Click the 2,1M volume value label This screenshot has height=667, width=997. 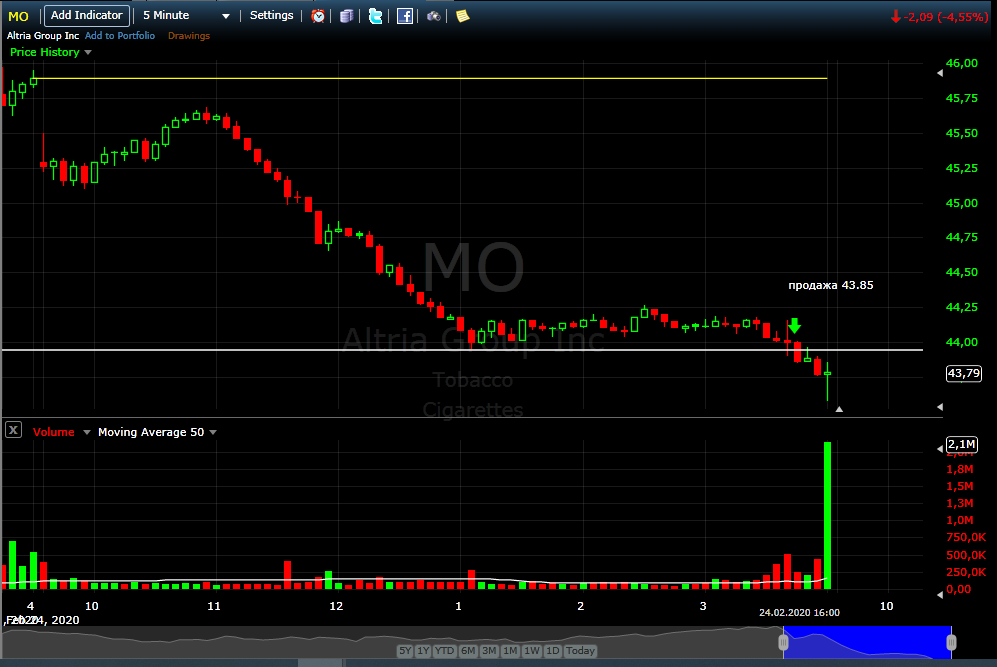(x=962, y=444)
